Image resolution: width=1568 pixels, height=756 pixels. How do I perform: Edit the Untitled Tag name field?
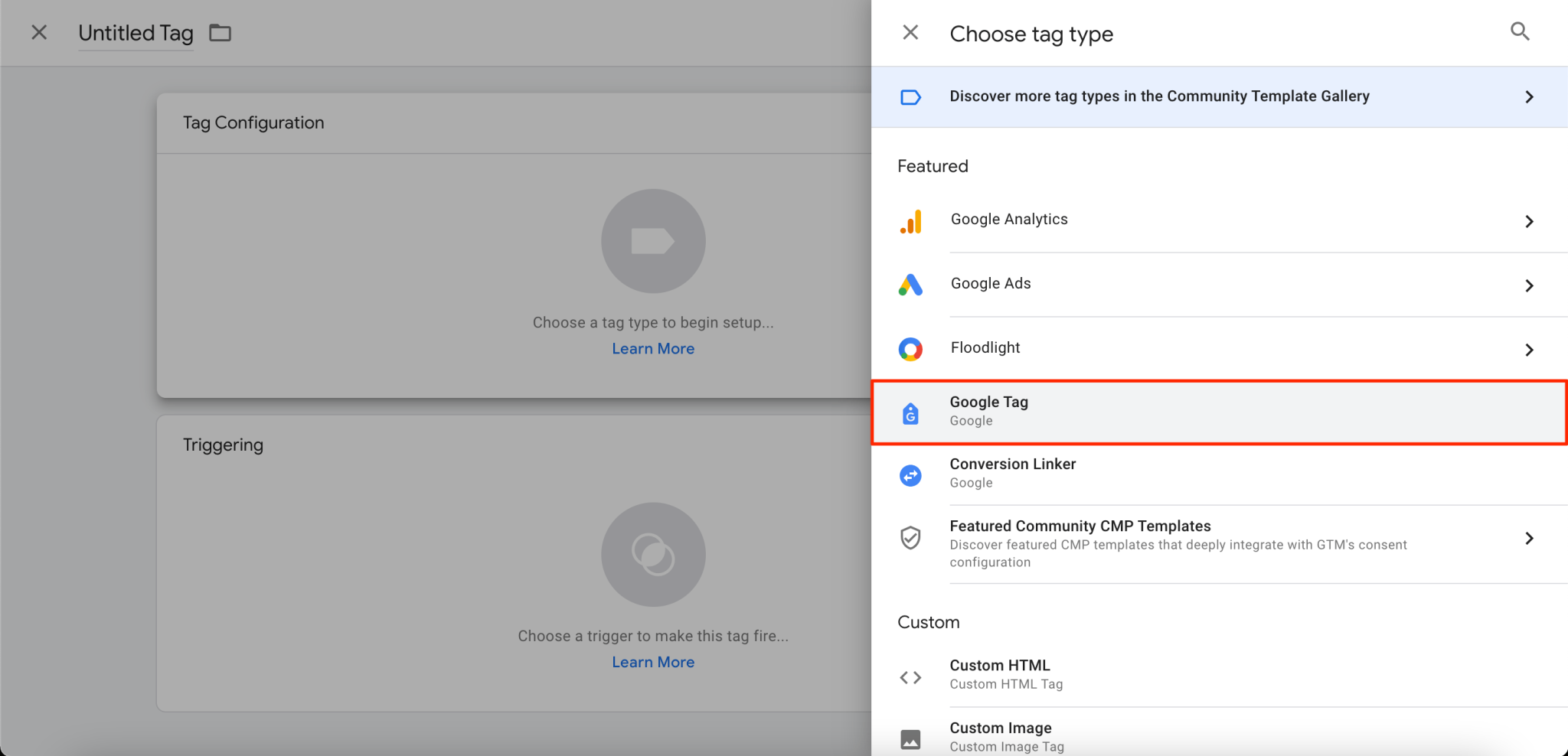(x=136, y=34)
